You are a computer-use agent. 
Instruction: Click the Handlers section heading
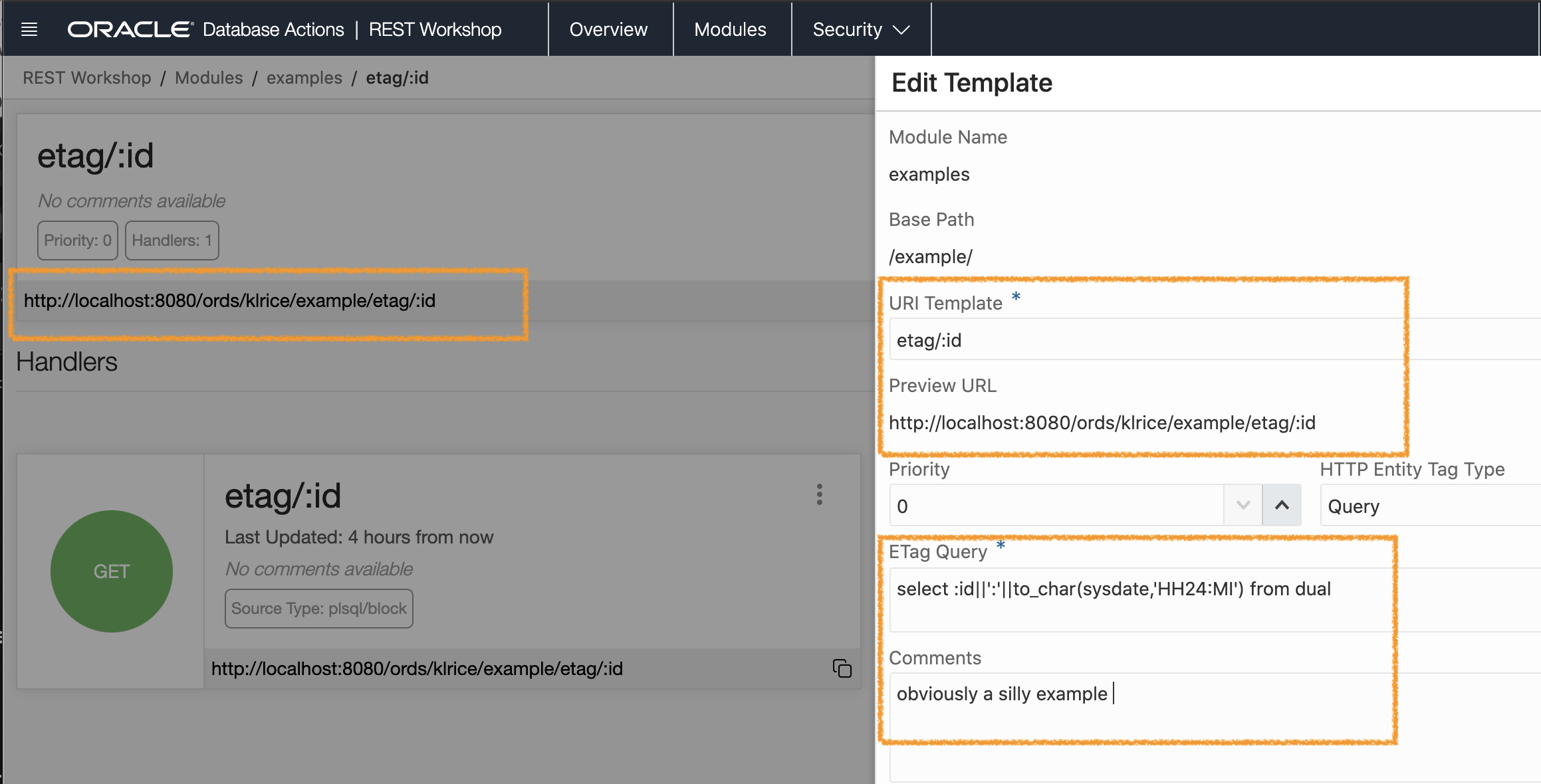click(66, 362)
